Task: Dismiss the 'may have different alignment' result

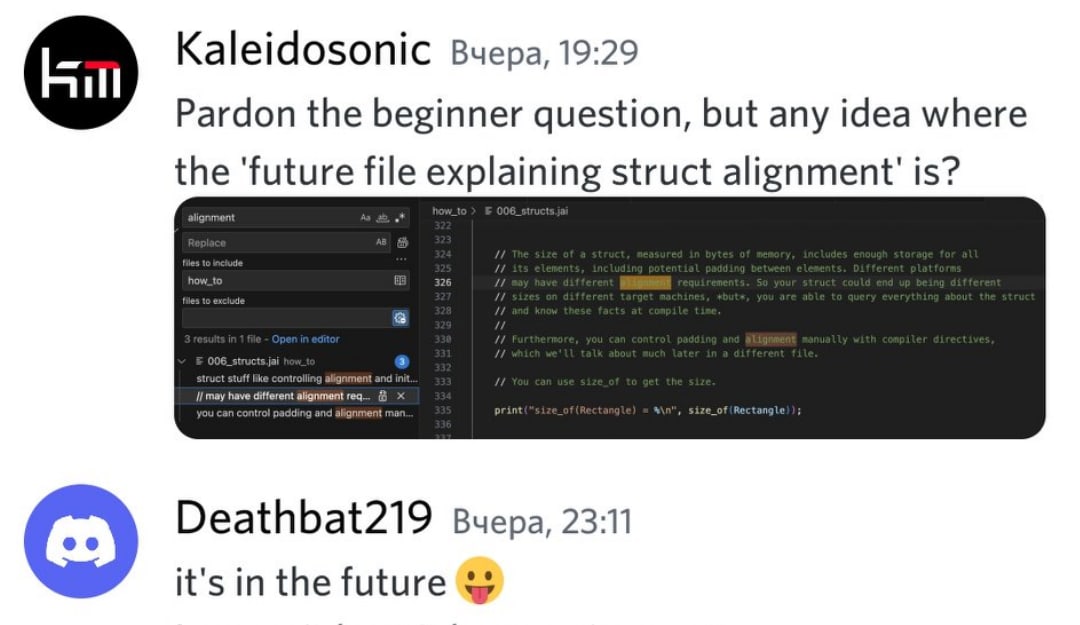Action: click(401, 396)
